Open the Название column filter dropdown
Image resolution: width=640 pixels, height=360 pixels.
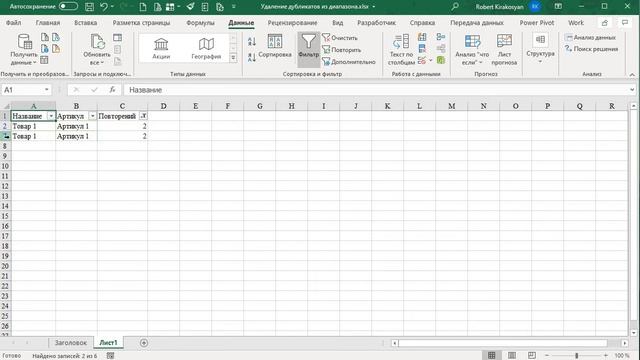[51, 116]
